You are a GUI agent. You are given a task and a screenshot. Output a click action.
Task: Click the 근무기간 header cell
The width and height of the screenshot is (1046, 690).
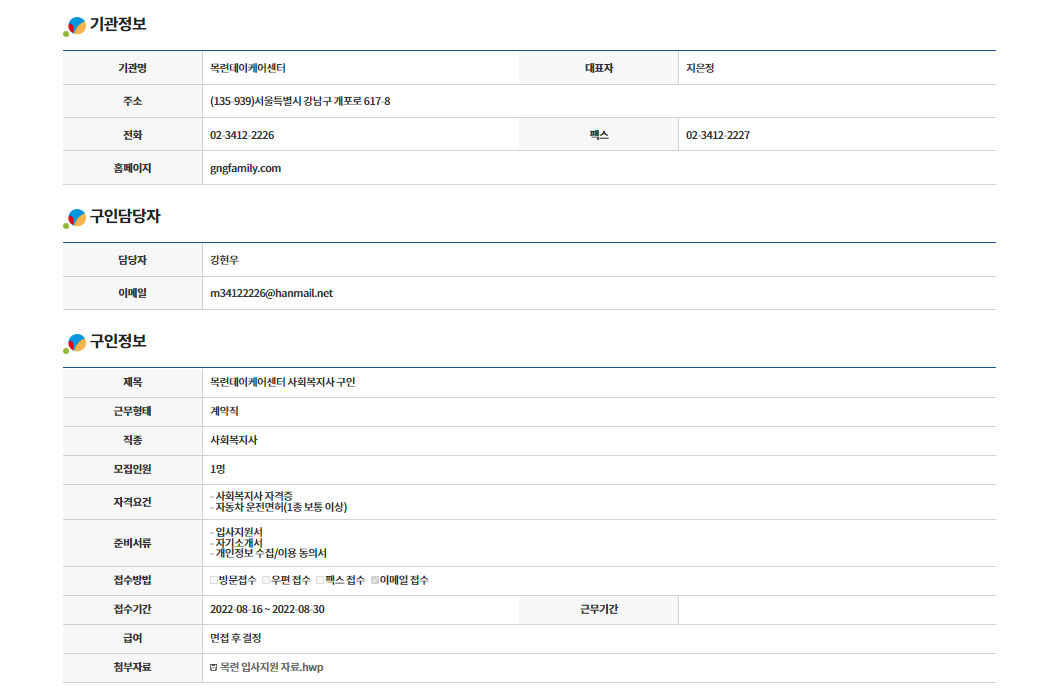pos(599,609)
